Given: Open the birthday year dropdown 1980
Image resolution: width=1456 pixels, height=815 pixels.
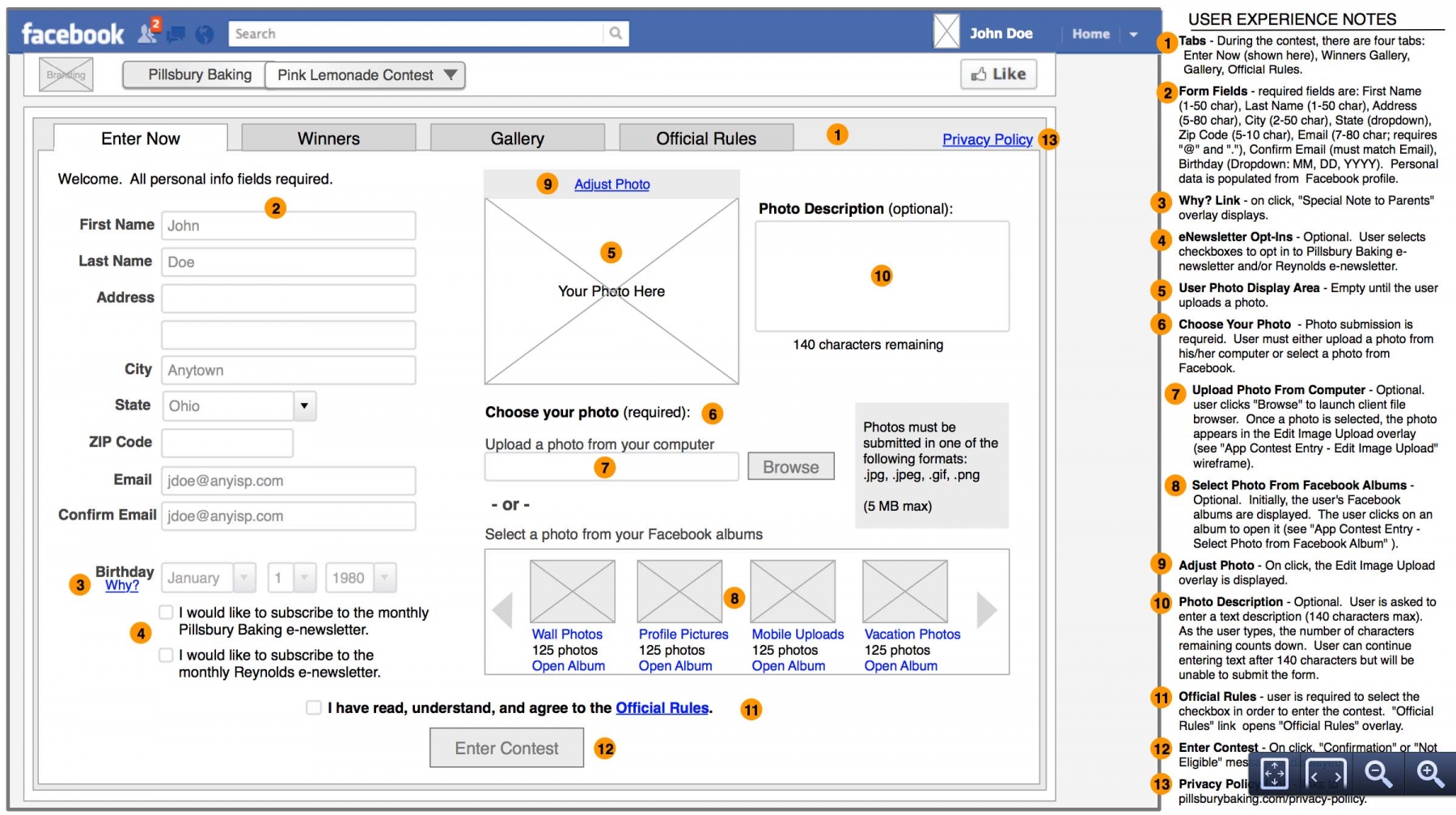Looking at the screenshot, I should [x=361, y=578].
